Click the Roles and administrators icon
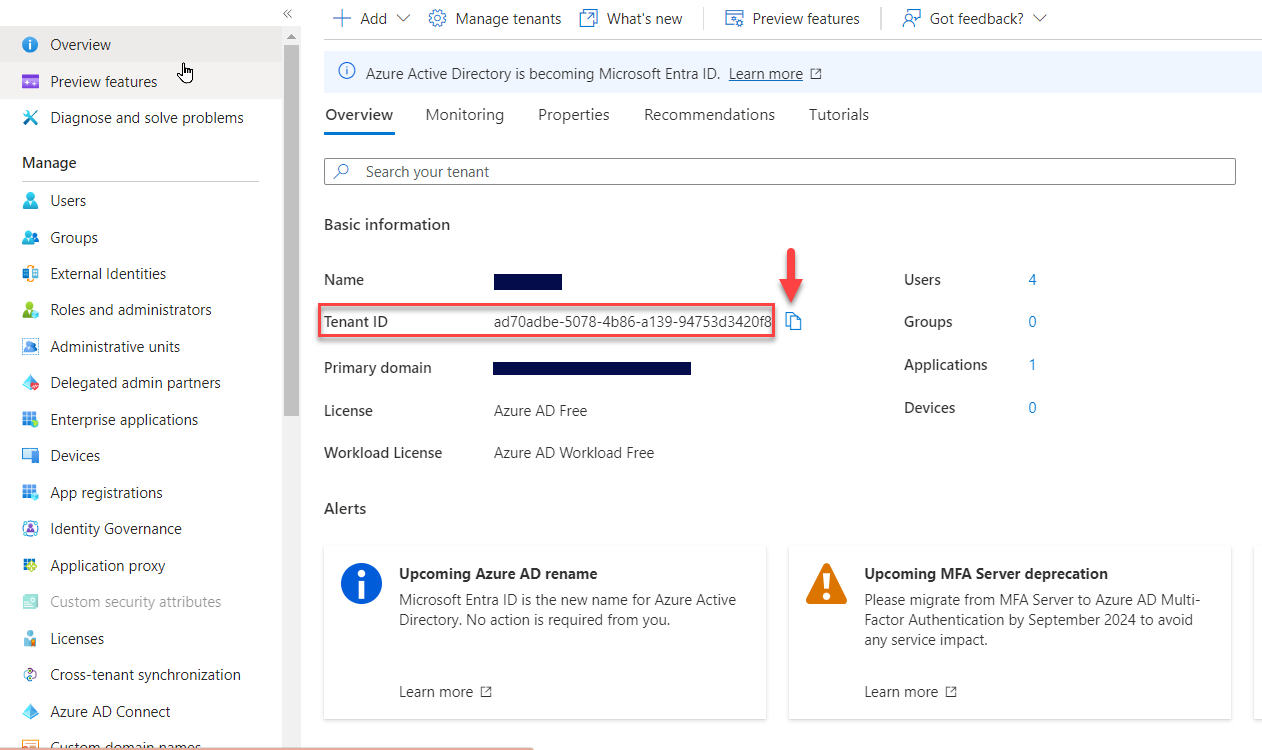Image resolution: width=1262 pixels, height=750 pixels. tap(30, 310)
